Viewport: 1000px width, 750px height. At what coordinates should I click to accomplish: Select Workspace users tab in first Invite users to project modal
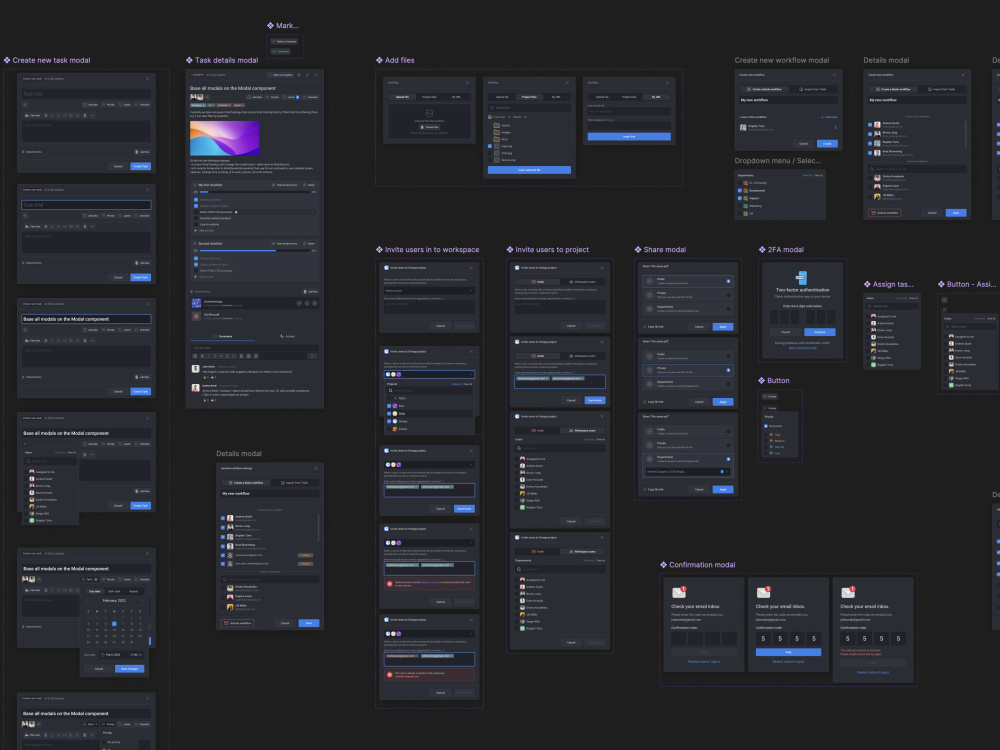pyautogui.click(x=582, y=282)
